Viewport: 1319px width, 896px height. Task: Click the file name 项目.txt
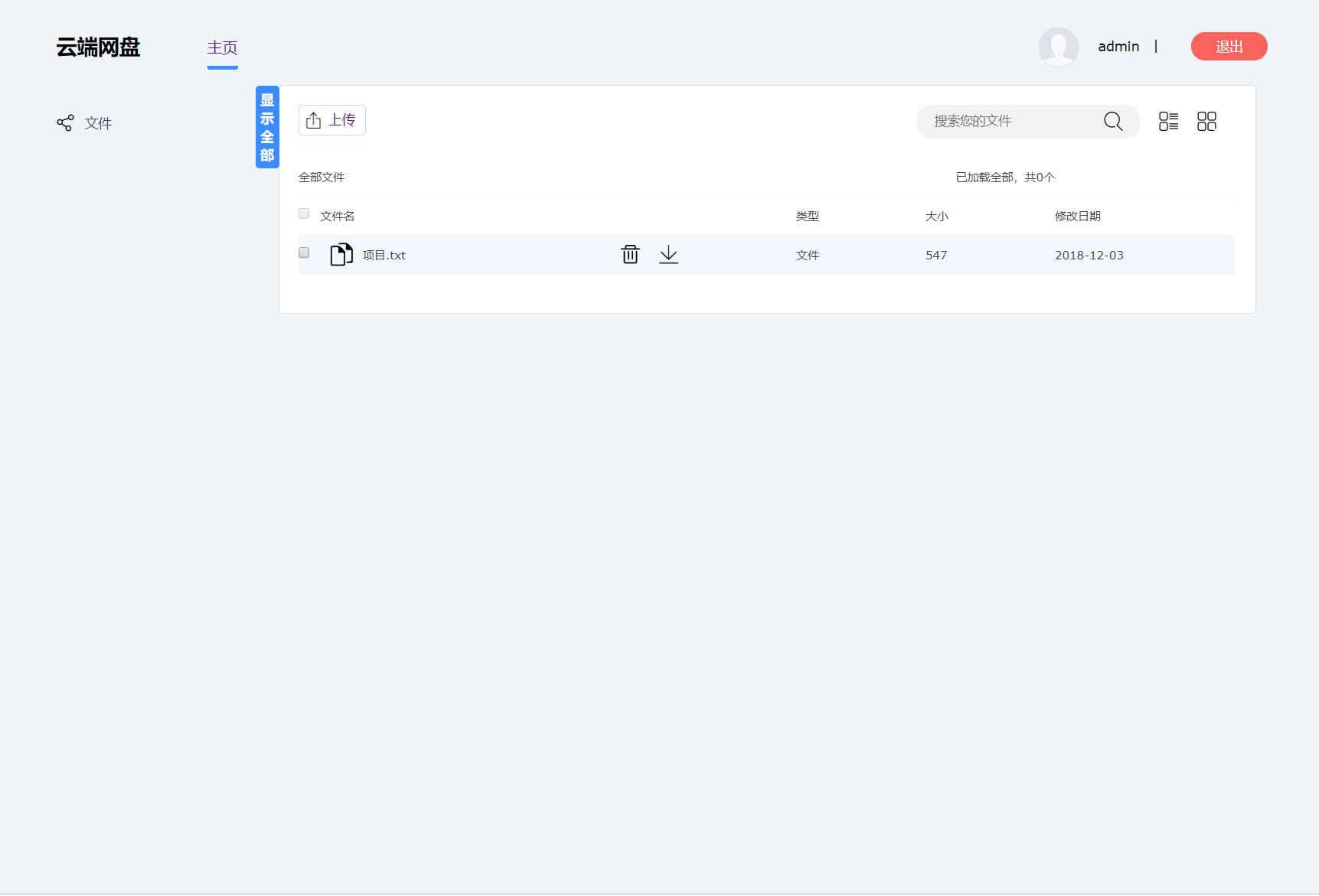384,255
